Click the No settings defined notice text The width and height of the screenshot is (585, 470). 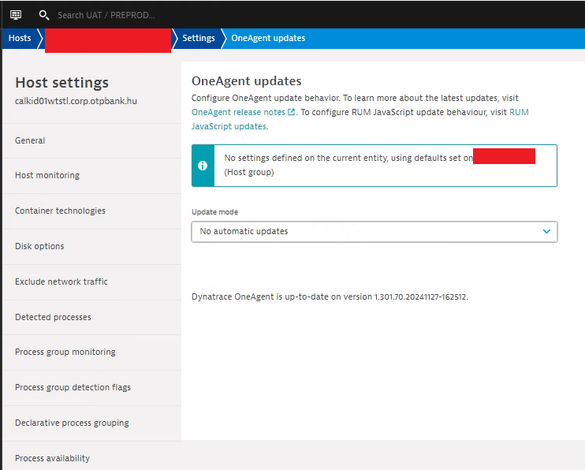(348, 165)
